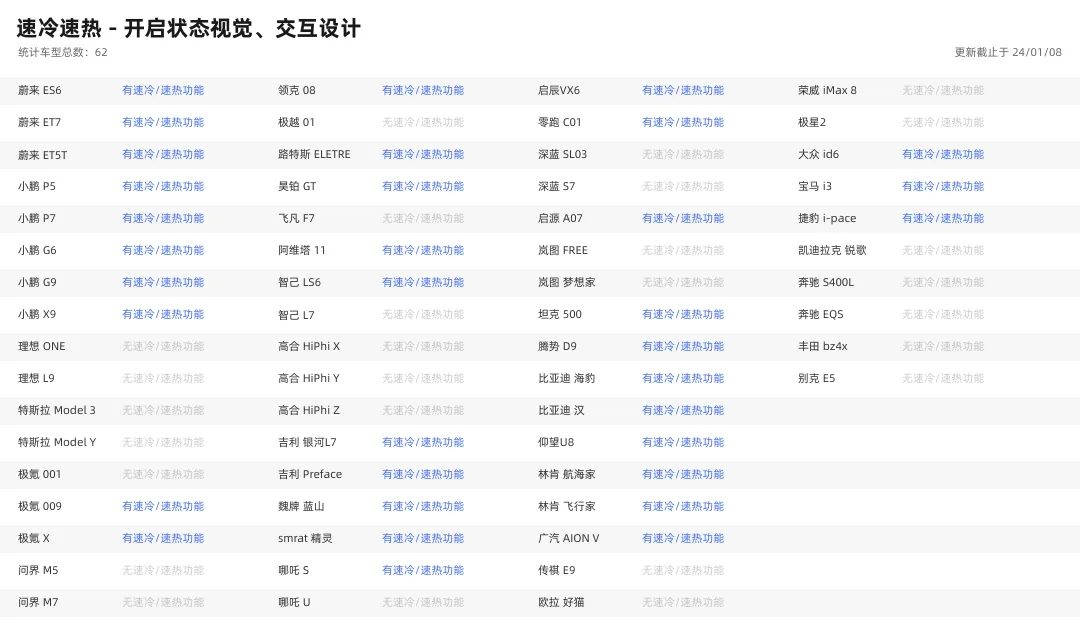The image size is (1080, 643).
Task: Click the blue status beside 大众 id6
Action: coord(943,155)
